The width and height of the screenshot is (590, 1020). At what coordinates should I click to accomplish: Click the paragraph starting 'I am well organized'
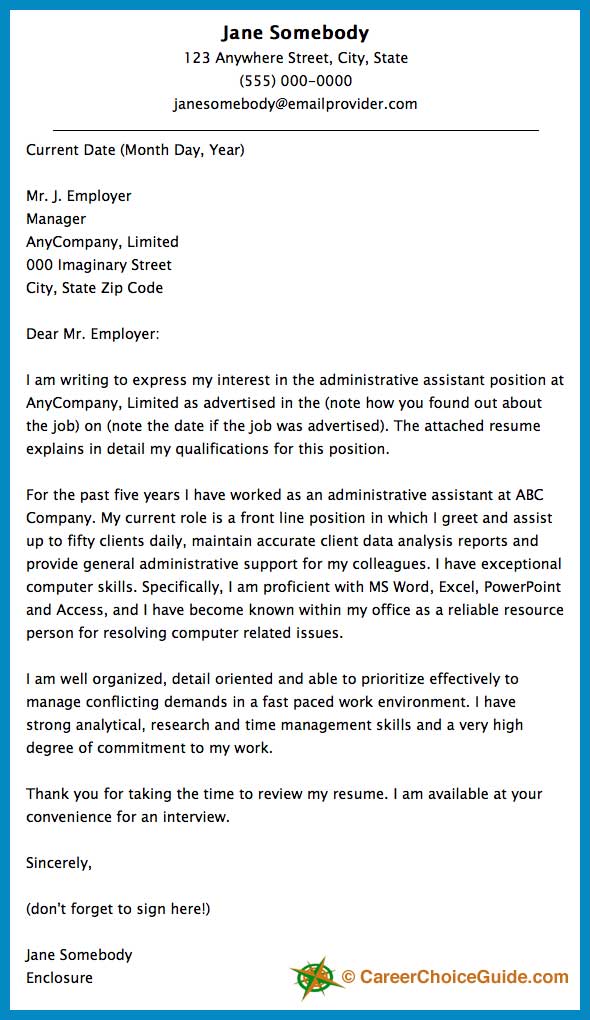pyautogui.click(x=275, y=714)
